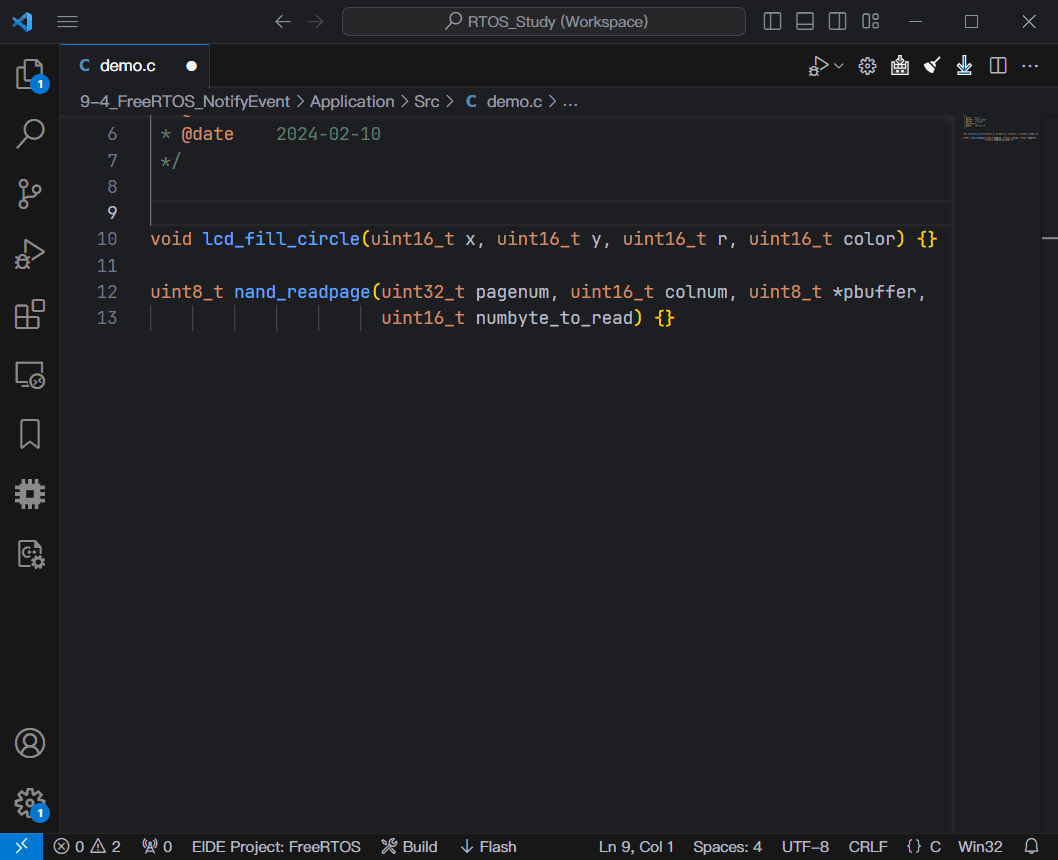Viewport: 1058px width, 860px height.
Task: Click the flash download icon in toolbar
Action: pos(963,65)
